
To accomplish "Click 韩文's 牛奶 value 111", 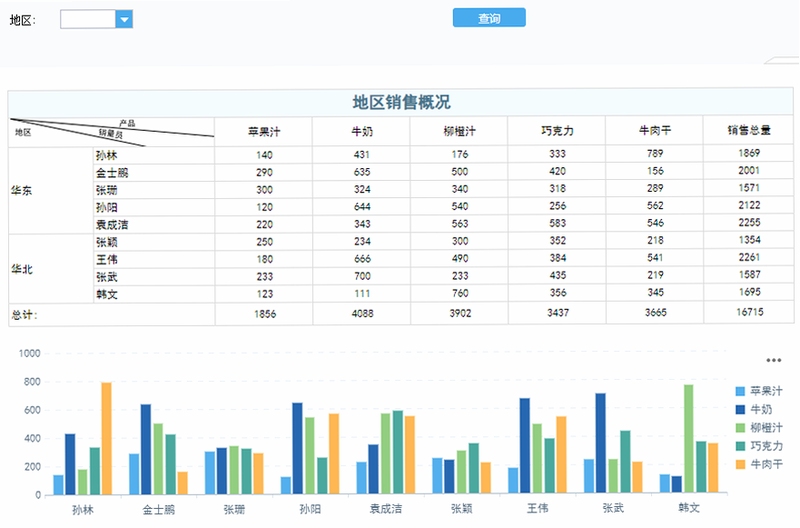I will pos(362,293).
